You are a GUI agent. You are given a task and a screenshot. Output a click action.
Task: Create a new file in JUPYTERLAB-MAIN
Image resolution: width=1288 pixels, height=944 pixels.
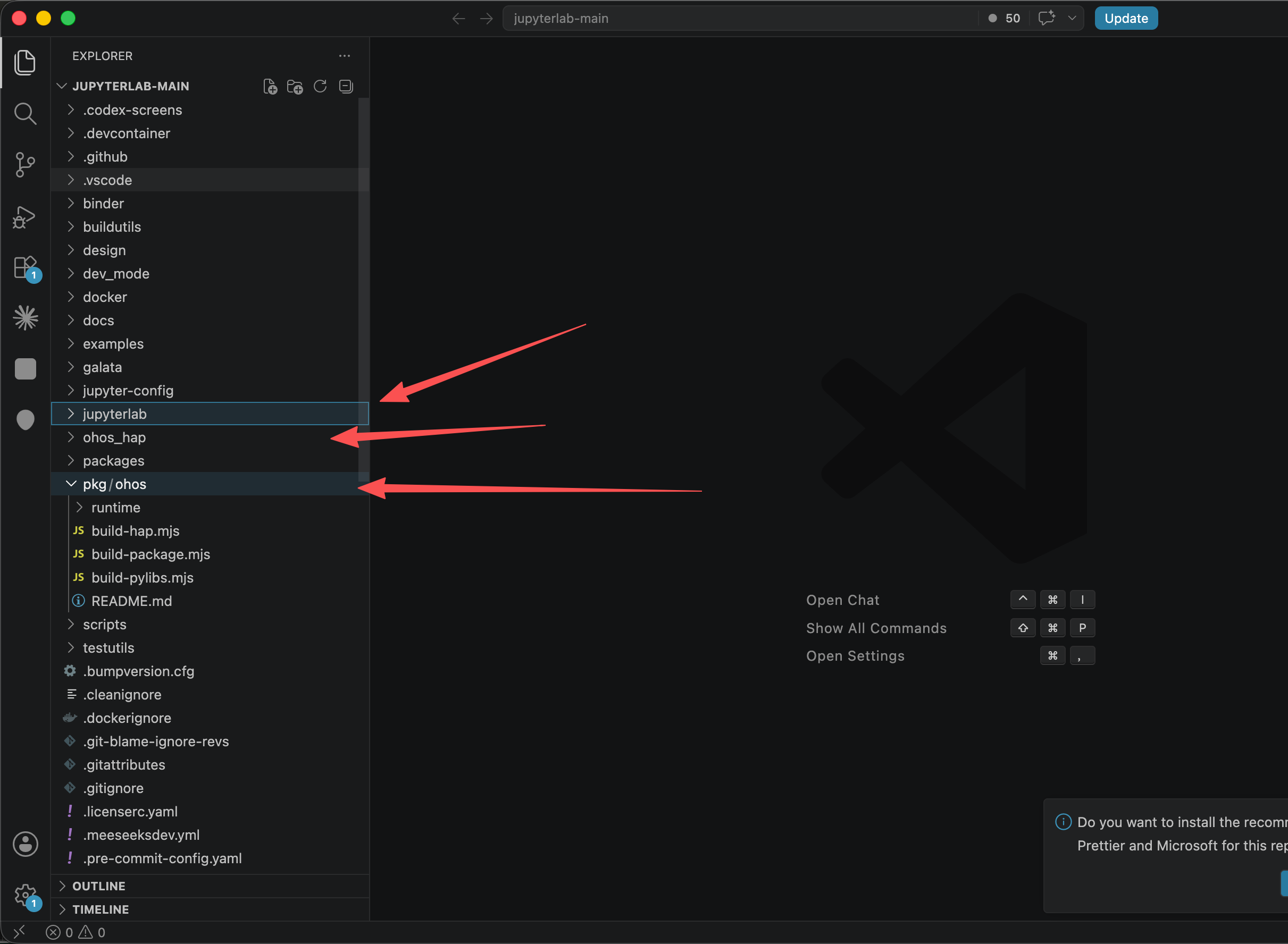(x=270, y=86)
